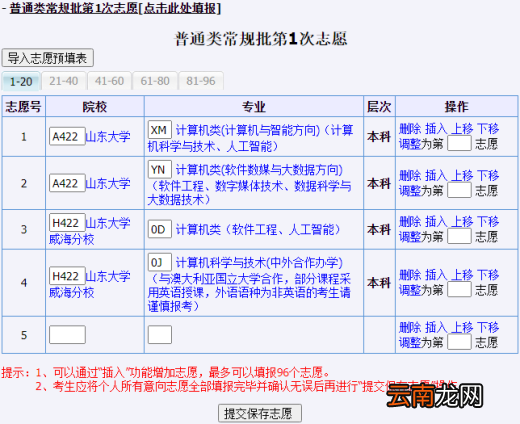This screenshot has width=520, height=424.
Task: Open the 普通类常规批第1次志愿 fill-in link
Action: [115, 8]
